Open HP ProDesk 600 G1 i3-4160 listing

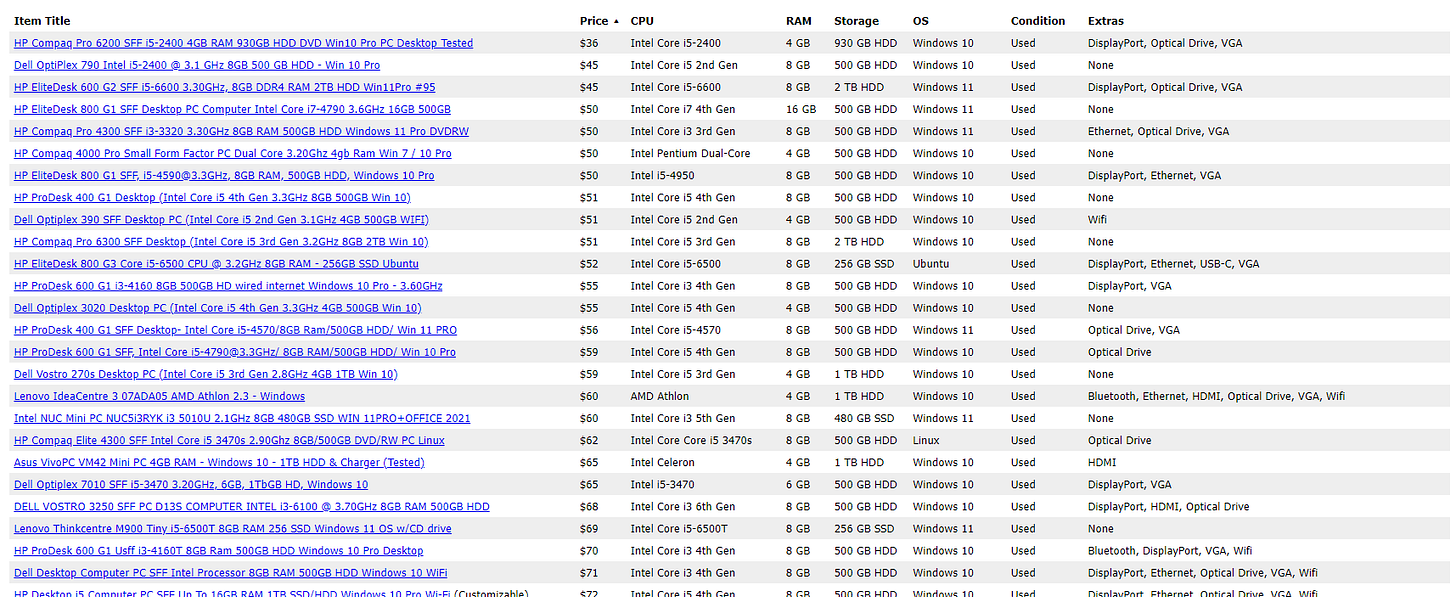(x=228, y=286)
